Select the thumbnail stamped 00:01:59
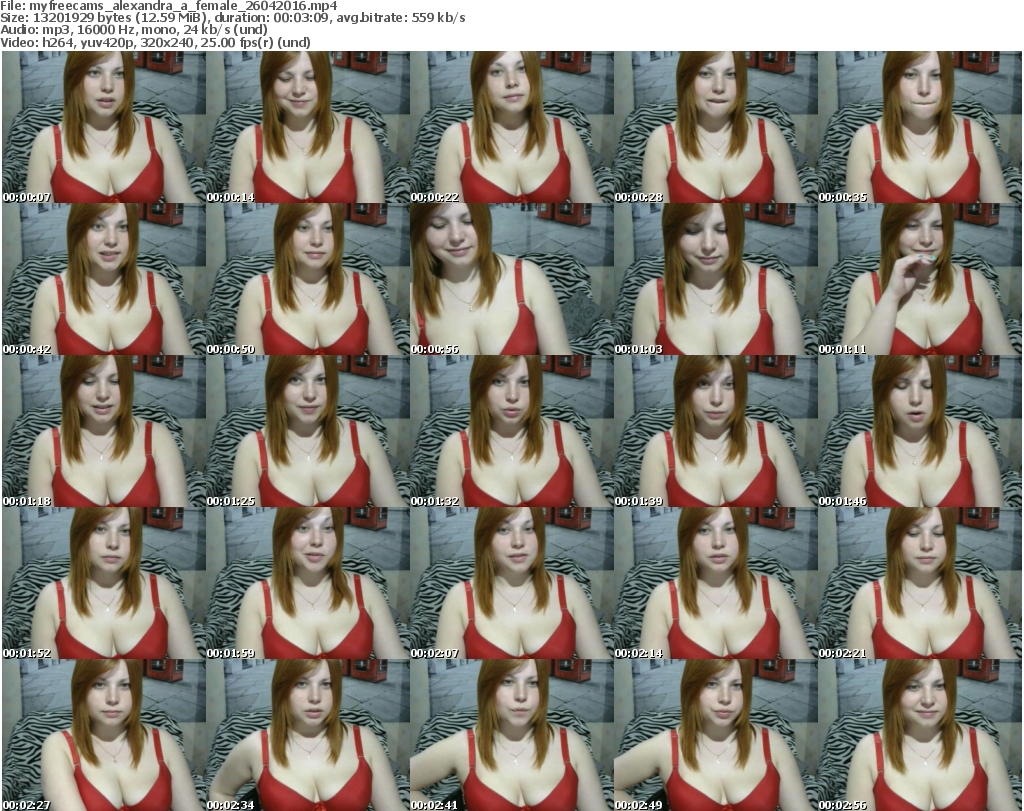Screen dimensions: 1024x811 pos(308,583)
